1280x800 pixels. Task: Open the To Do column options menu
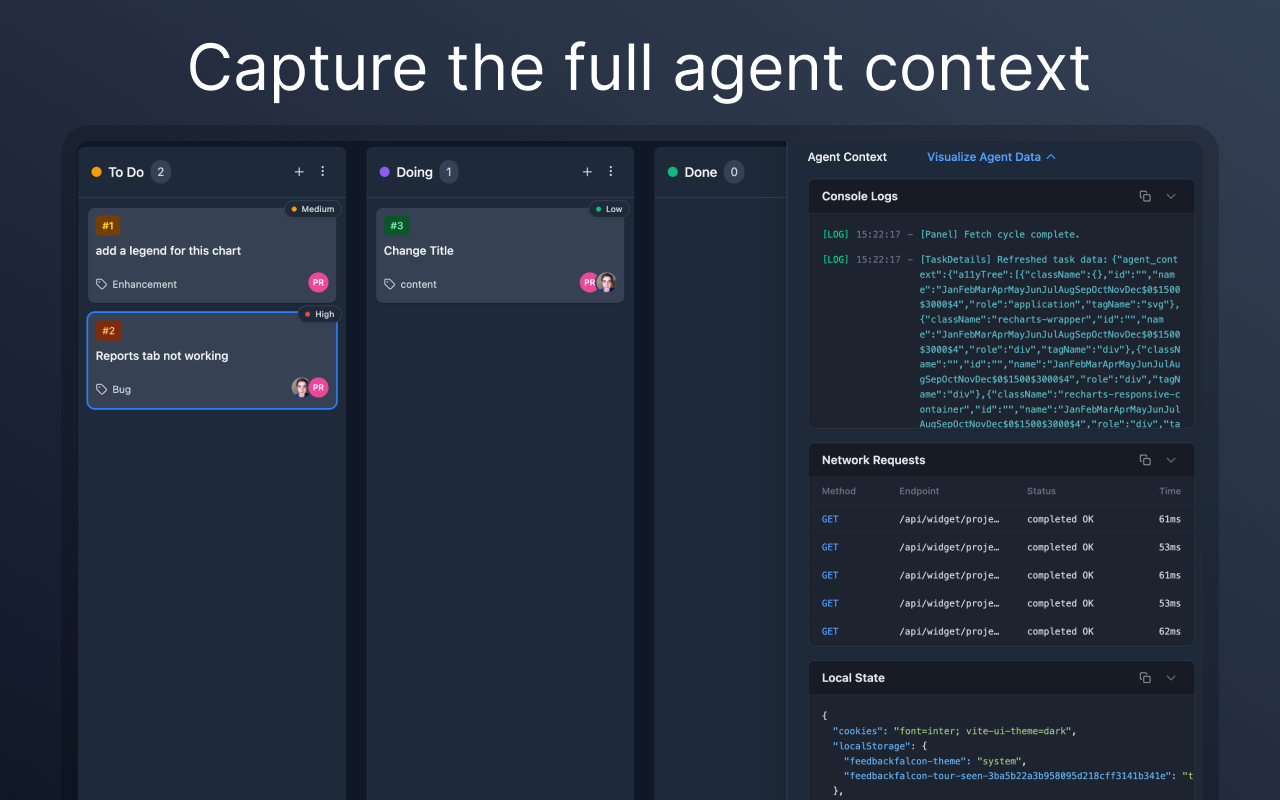[x=322, y=171]
